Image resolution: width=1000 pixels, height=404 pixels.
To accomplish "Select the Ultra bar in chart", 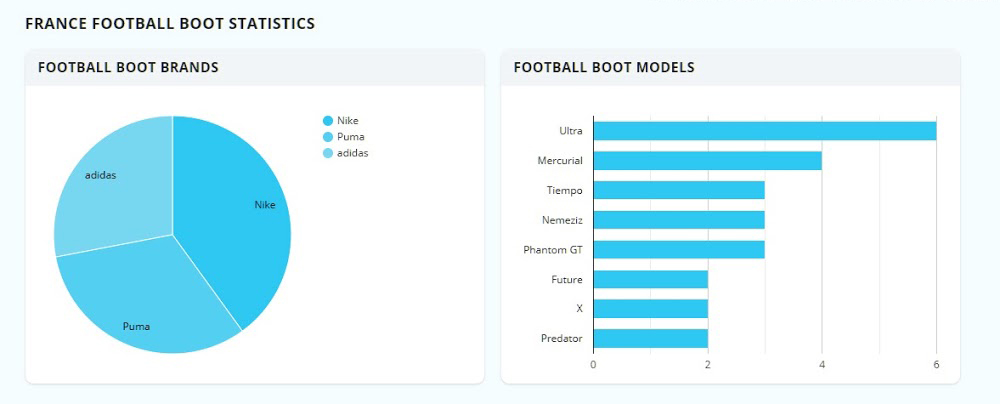I will [764, 130].
